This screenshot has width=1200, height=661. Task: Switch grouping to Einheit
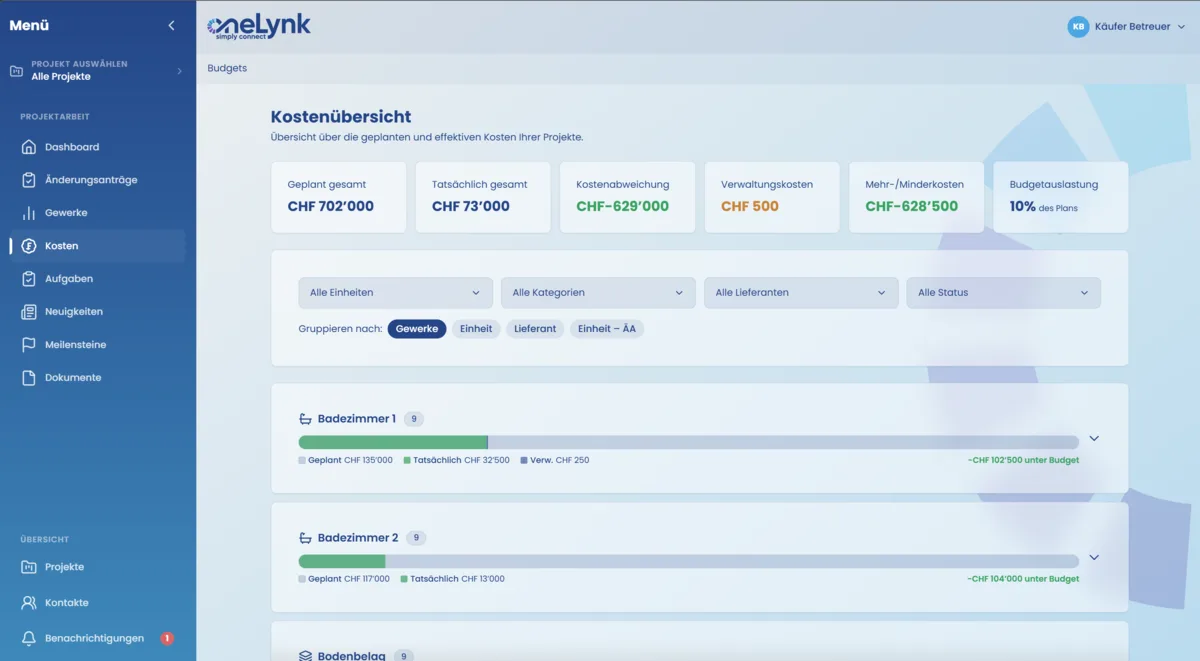pyautogui.click(x=476, y=328)
